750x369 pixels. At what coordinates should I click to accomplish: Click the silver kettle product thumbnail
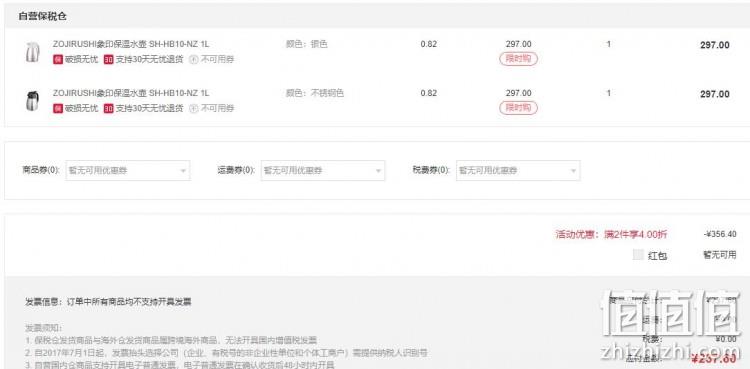click(33, 52)
